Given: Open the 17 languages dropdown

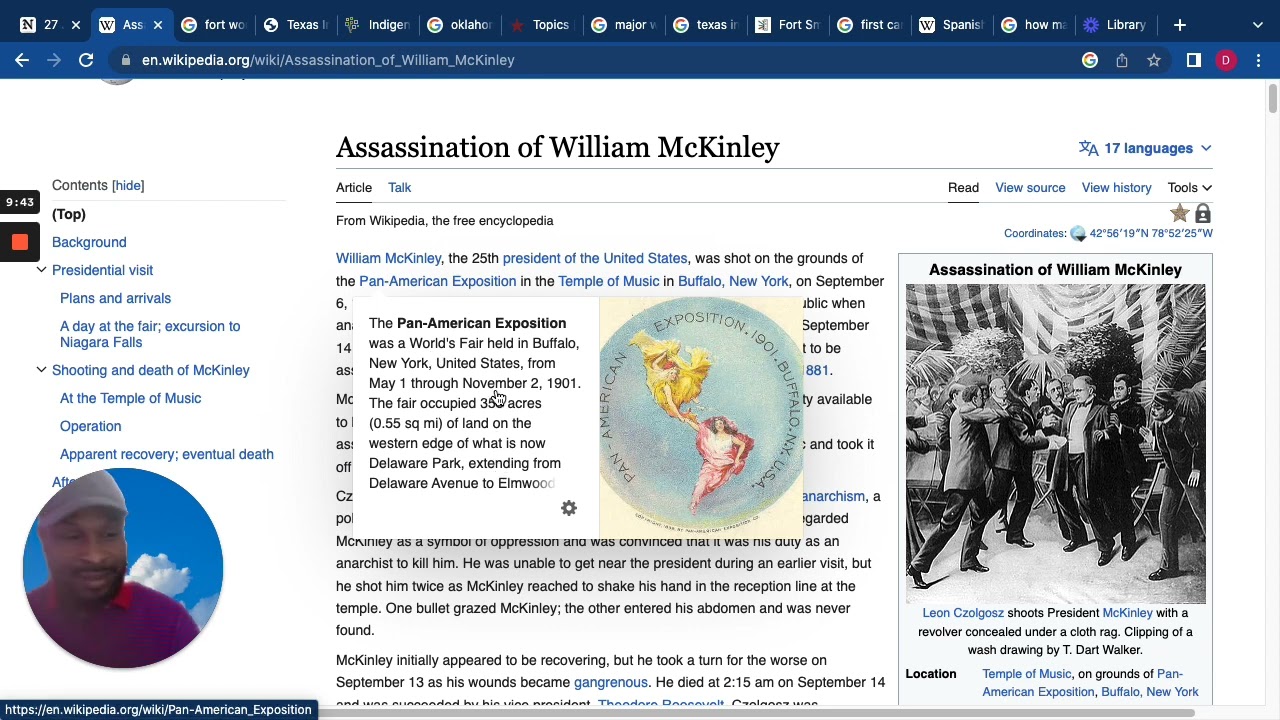Looking at the screenshot, I should tap(1145, 148).
